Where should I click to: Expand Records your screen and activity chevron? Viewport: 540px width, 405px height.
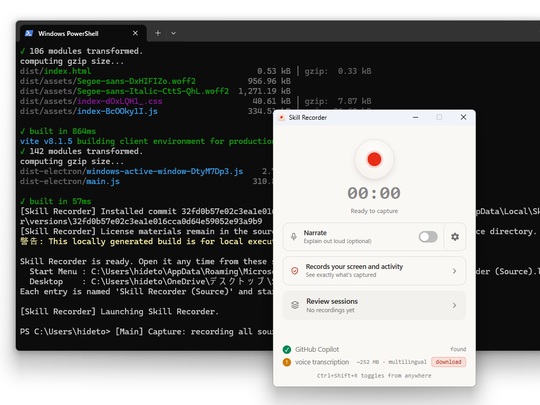click(455, 271)
